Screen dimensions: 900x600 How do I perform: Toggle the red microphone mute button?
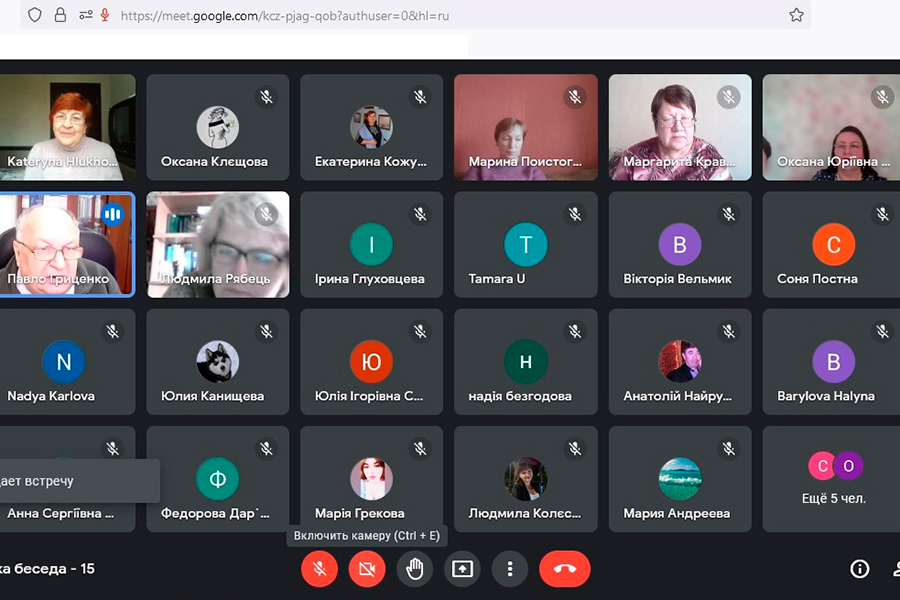(319, 568)
